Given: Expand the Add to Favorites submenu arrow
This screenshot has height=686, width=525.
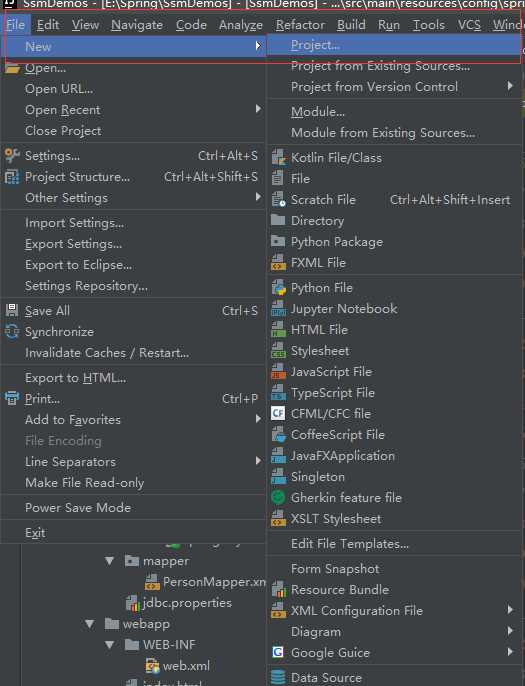Looking at the screenshot, I should click(258, 419).
